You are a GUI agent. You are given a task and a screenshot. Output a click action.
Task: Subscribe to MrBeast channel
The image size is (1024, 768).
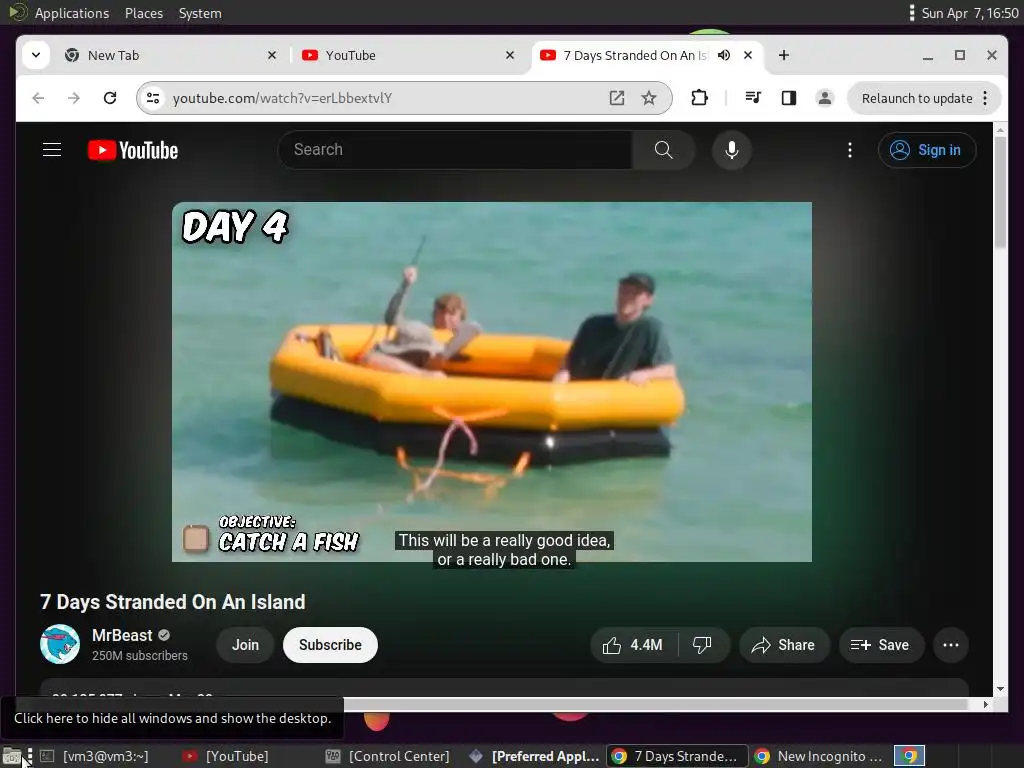(330, 645)
